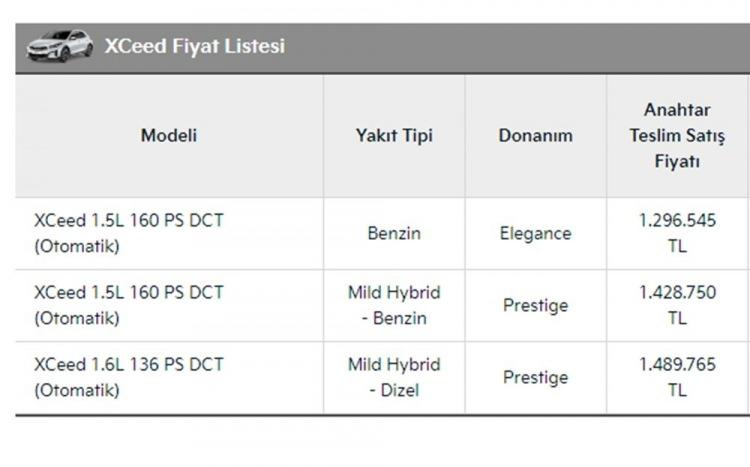Click the Mild Hybrid - Dizel cell

(394, 377)
